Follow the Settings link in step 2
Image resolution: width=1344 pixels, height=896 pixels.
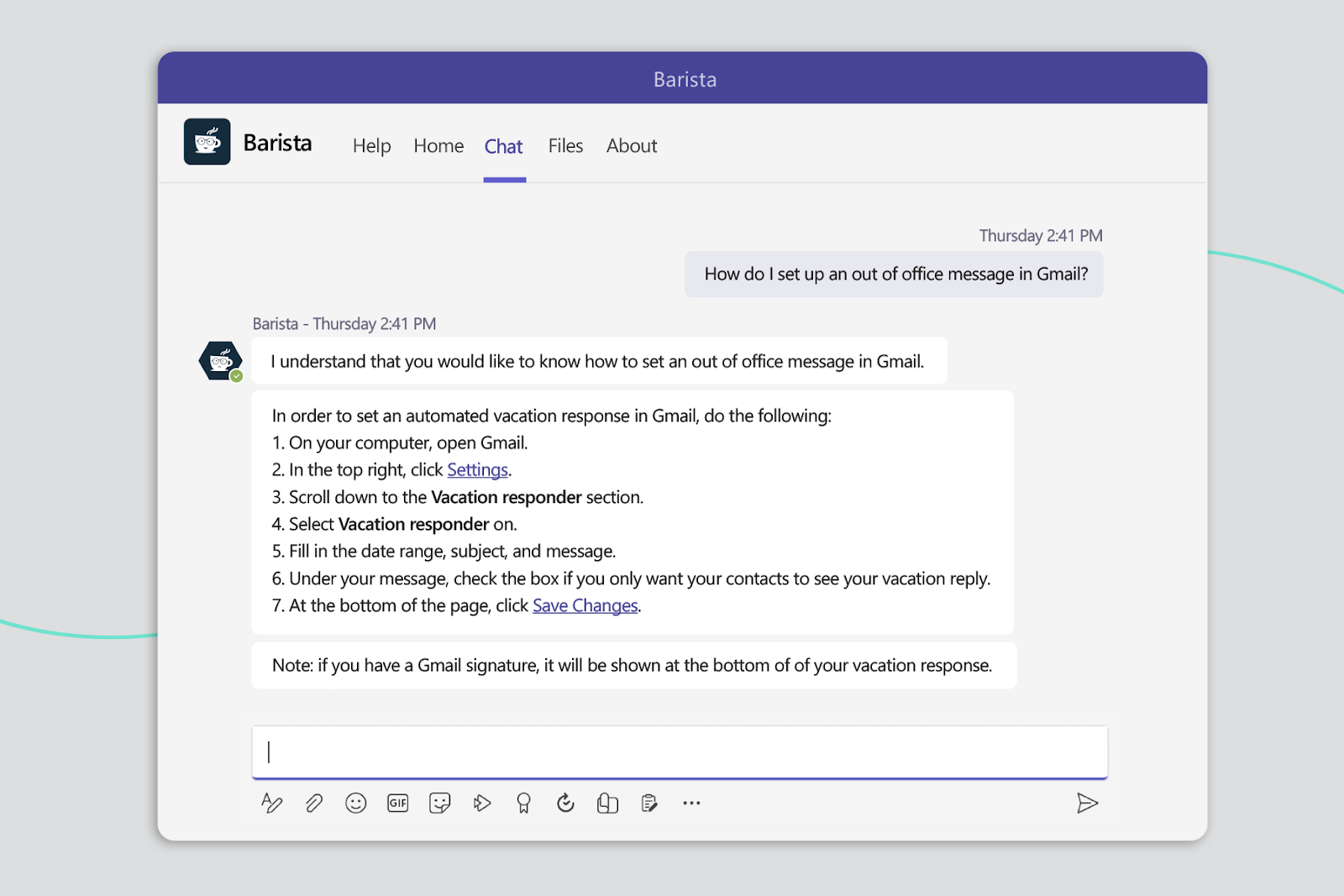(477, 470)
